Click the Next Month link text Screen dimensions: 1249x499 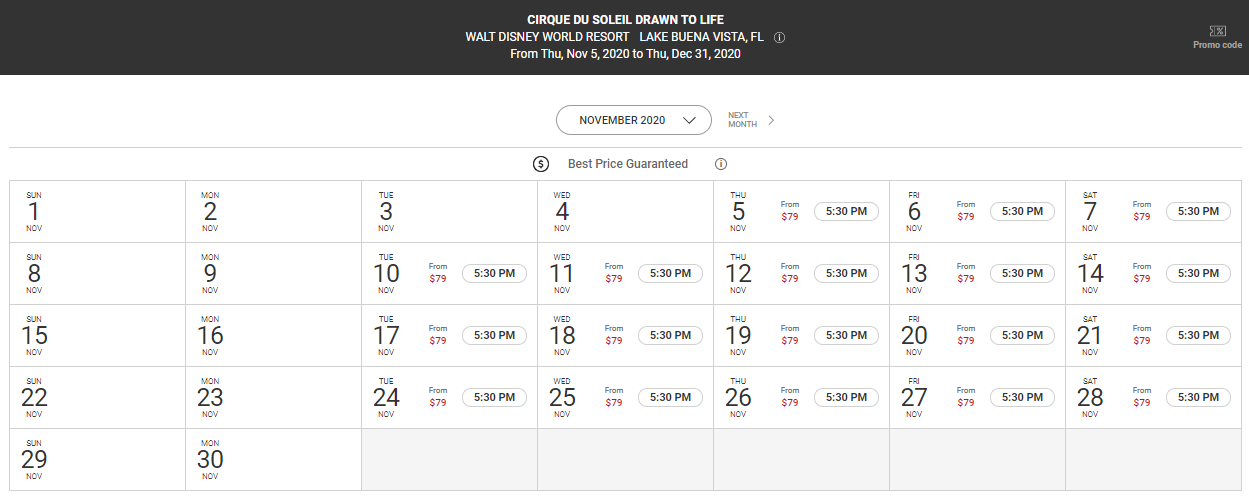point(742,120)
